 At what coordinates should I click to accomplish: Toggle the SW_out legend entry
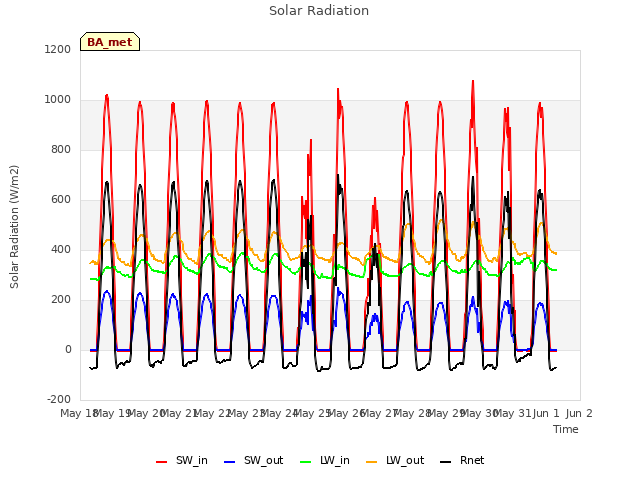pos(253,461)
